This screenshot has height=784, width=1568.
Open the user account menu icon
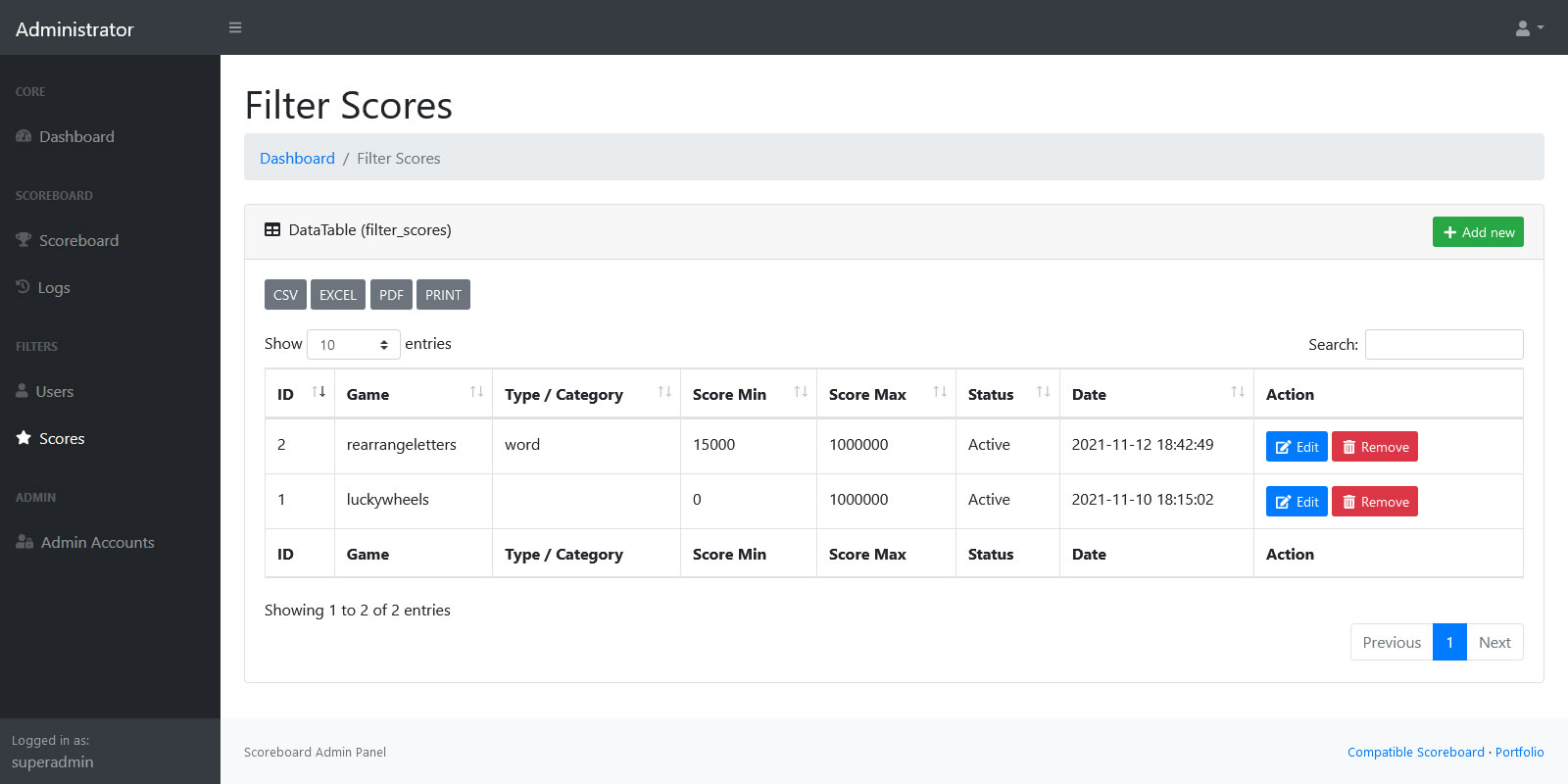(x=1529, y=28)
